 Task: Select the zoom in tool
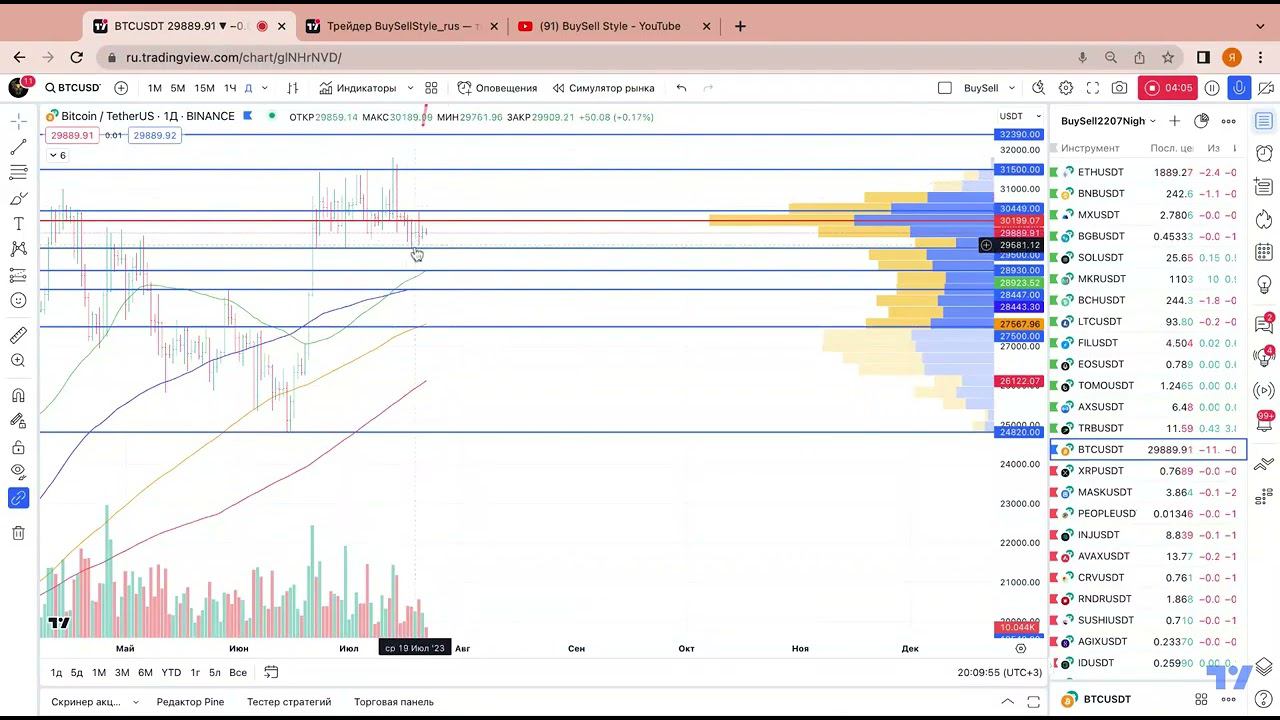[18, 361]
